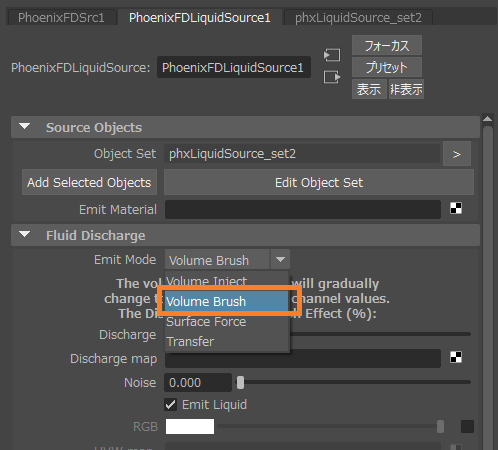Click the go-to-output connection icon
Image resolution: width=498 pixels, height=450 pixels.
(332, 77)
